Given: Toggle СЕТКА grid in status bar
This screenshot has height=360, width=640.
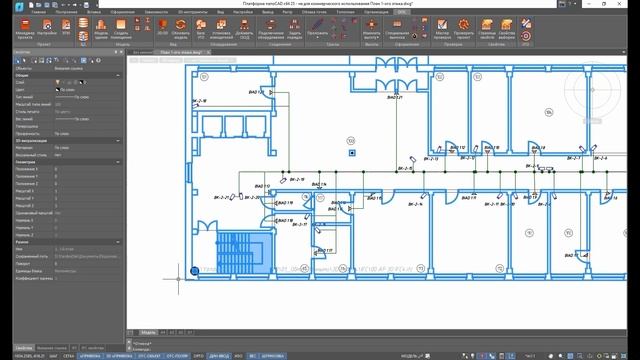Looking at the screenshot, I should click(x=68, y=356).
